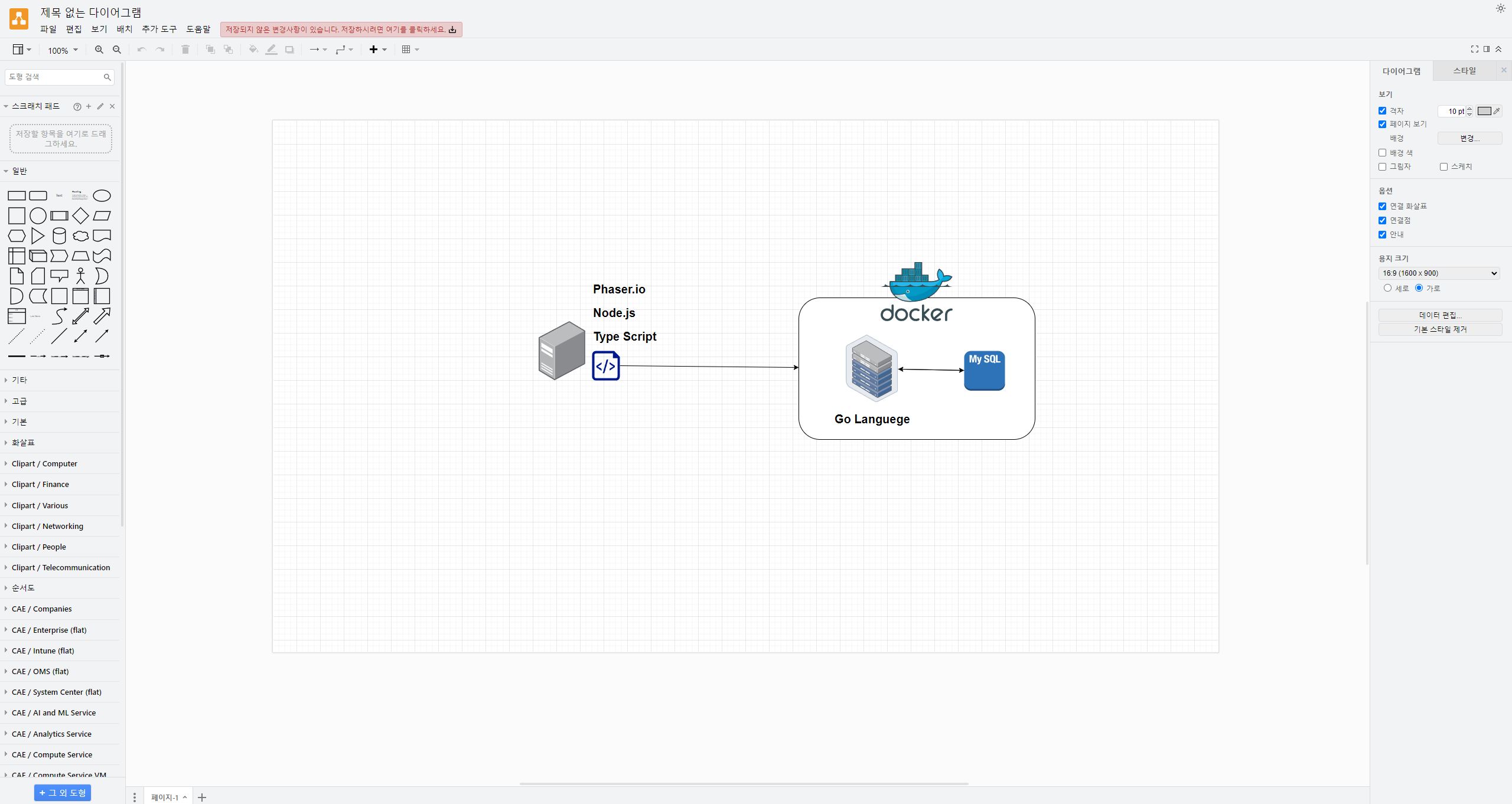Select the cylinder shape in shape palette

59,236
